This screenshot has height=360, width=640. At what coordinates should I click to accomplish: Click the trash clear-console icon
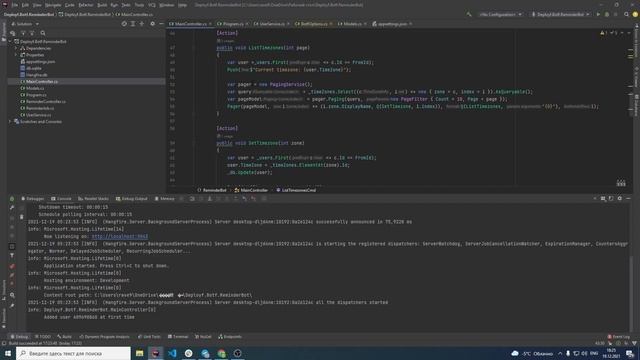click(x=22, y=217)
